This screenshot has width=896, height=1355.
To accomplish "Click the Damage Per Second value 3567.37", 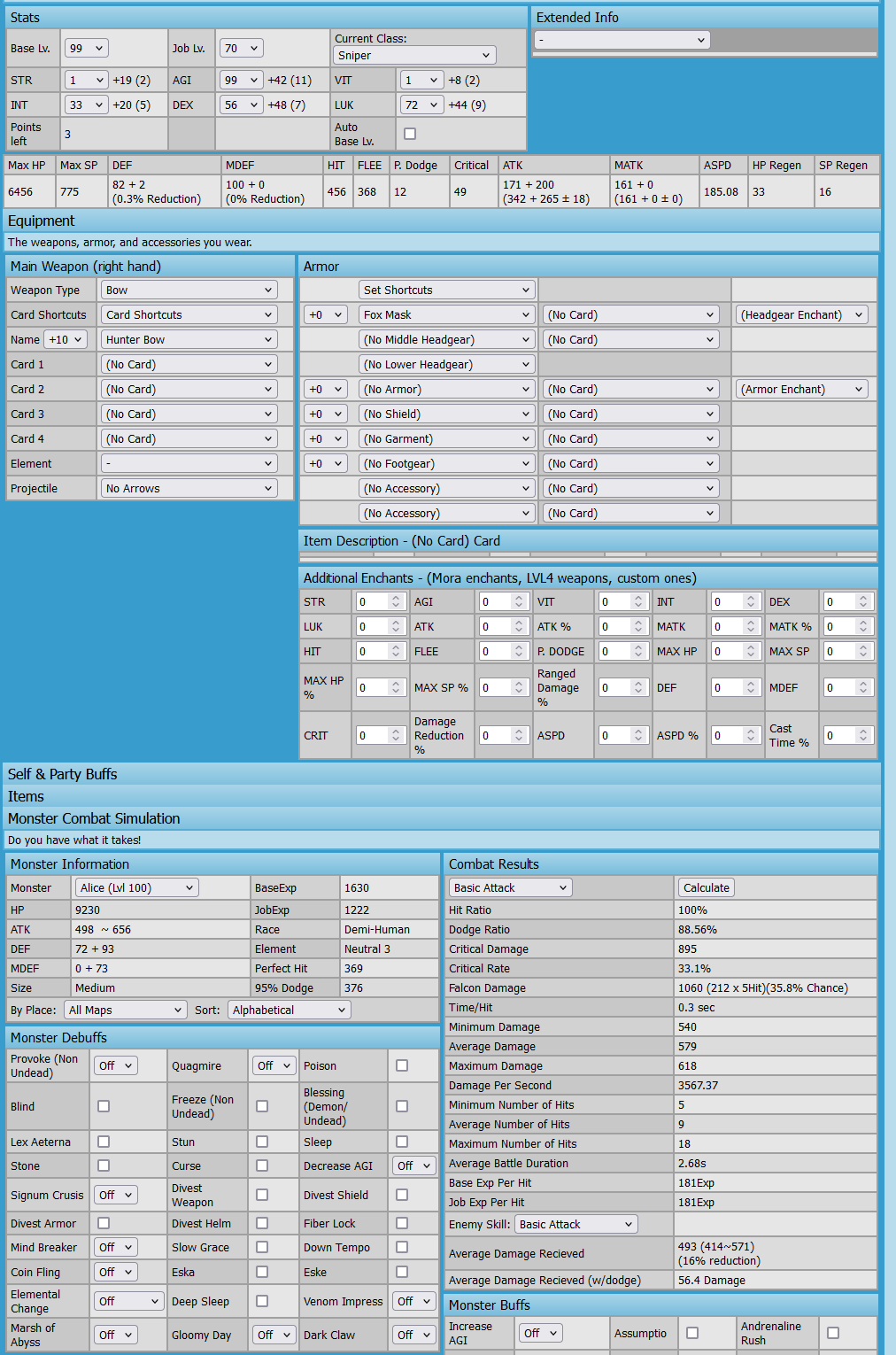I will click(699, 1086).
